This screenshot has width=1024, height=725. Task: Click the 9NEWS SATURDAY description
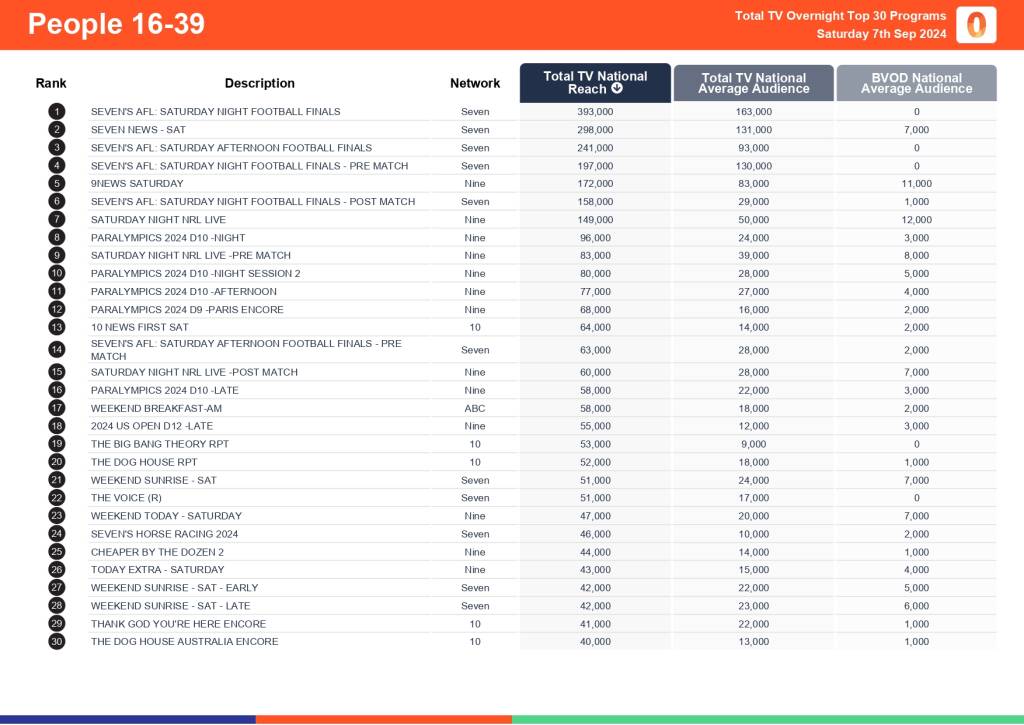[x=137, y=184]
